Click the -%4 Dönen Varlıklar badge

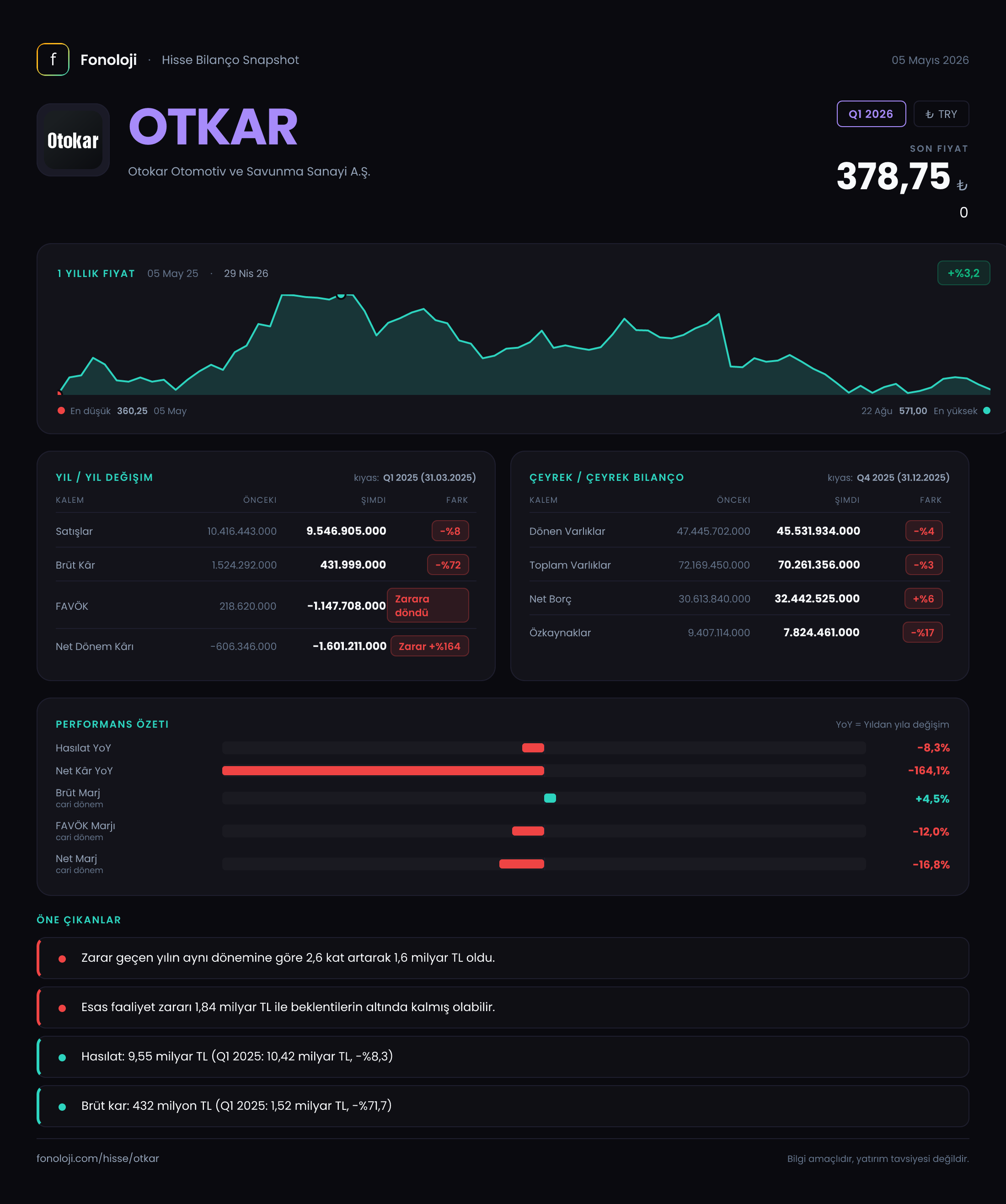tap(923, 531)
